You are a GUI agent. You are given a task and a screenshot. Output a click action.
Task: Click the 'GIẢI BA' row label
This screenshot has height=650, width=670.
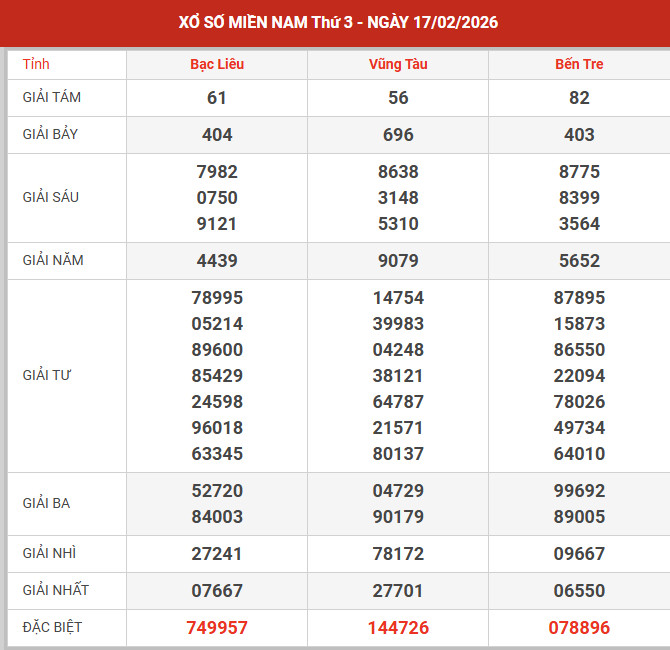tap(46, 503)
